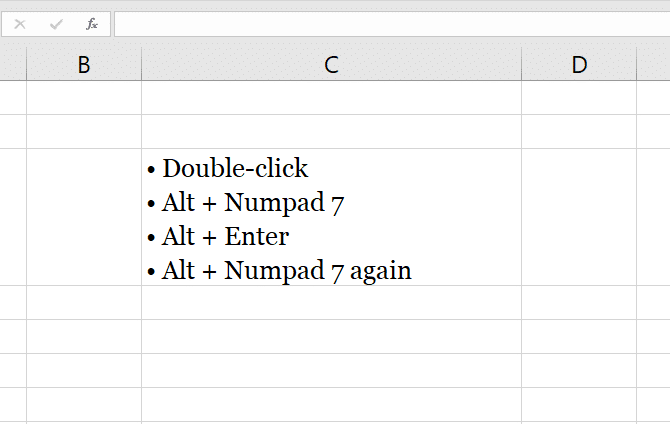Select the column D cell in first visible row

579,97
